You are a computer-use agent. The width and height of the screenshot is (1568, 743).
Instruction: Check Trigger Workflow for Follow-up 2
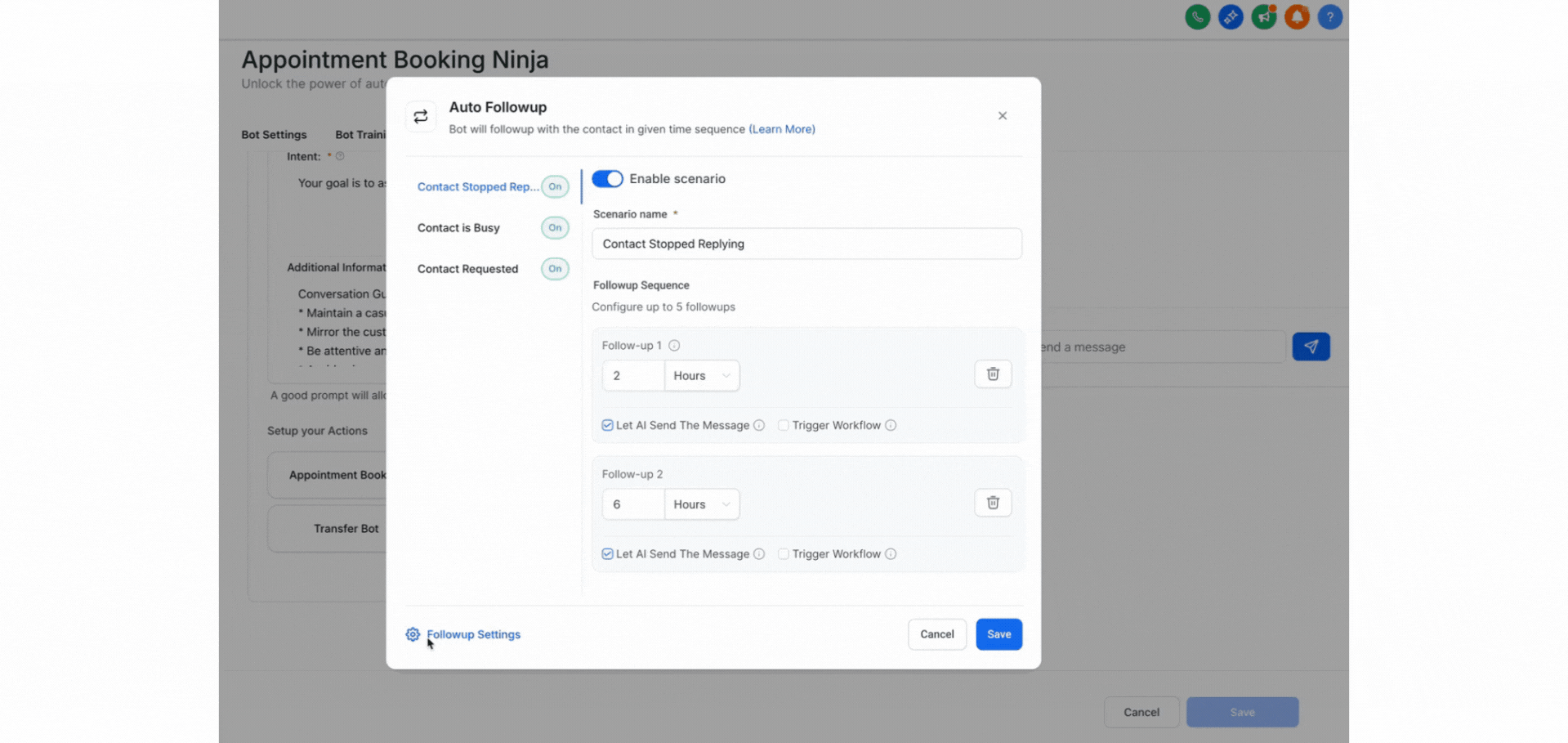pos(784,554)
